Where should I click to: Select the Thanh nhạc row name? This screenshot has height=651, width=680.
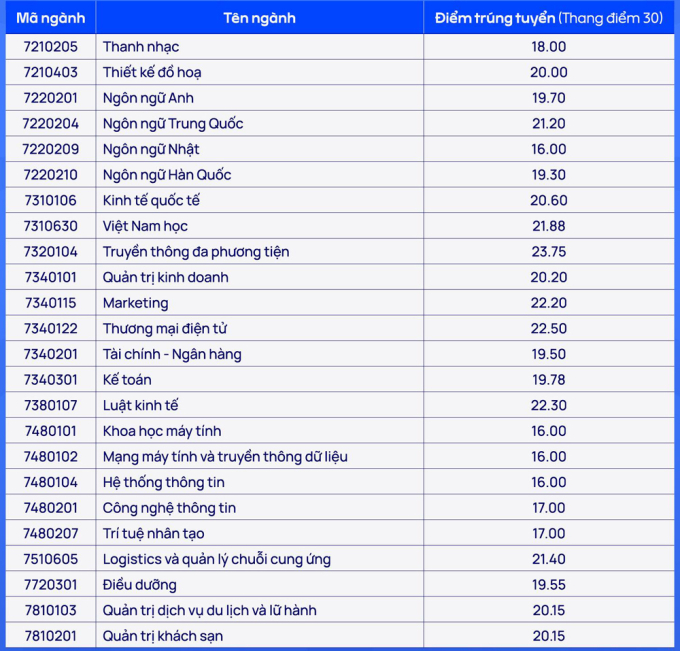pos(141,47)
